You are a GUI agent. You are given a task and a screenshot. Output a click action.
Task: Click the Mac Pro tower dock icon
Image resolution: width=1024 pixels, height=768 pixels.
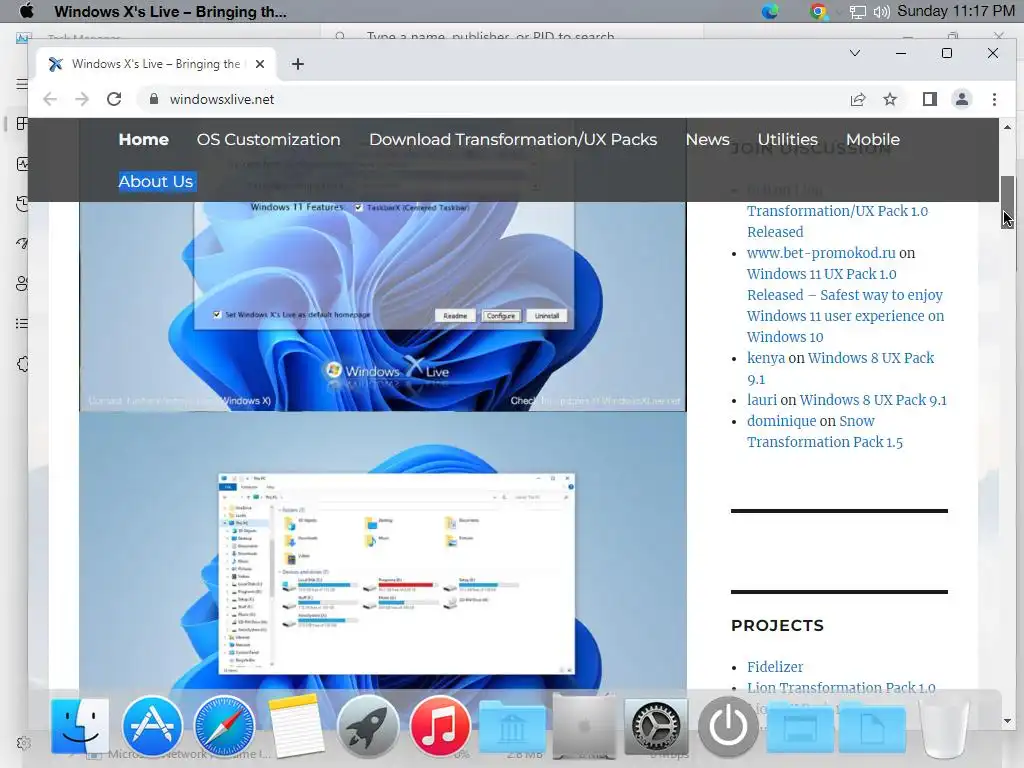[x=584, y=726]
